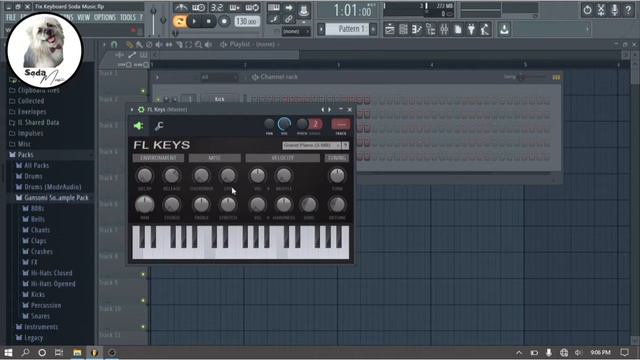Toggle Channel rack swing knob
Viewport: 640px width, 360px height.
(521, 77)
